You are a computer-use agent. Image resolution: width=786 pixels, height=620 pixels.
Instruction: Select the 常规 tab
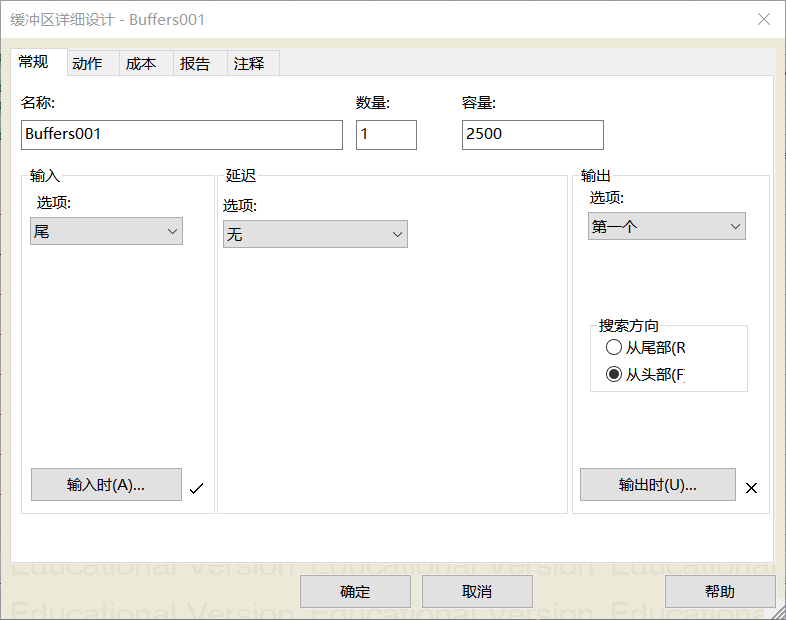(33, 62)
